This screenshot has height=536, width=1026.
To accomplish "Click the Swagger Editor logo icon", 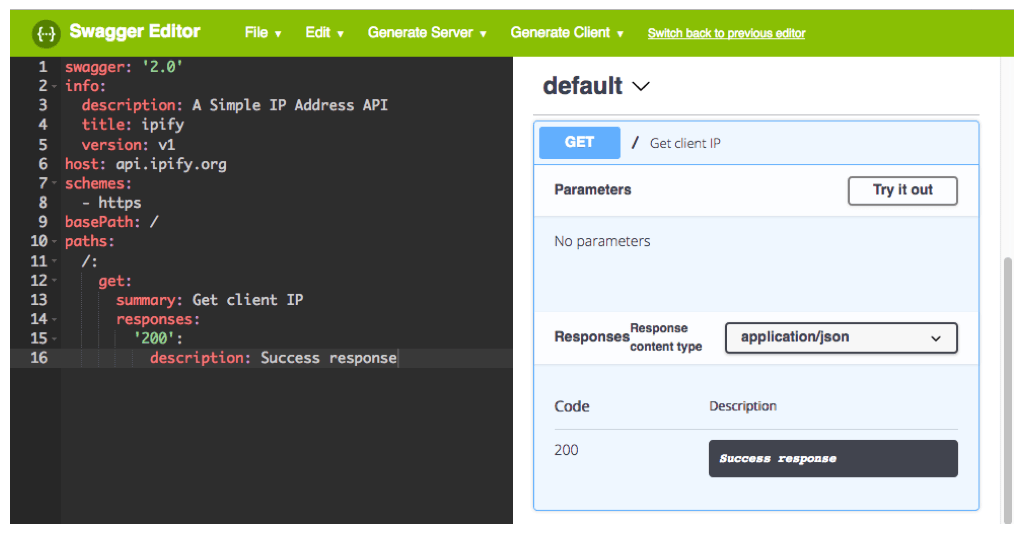I will tap(46, 33).
